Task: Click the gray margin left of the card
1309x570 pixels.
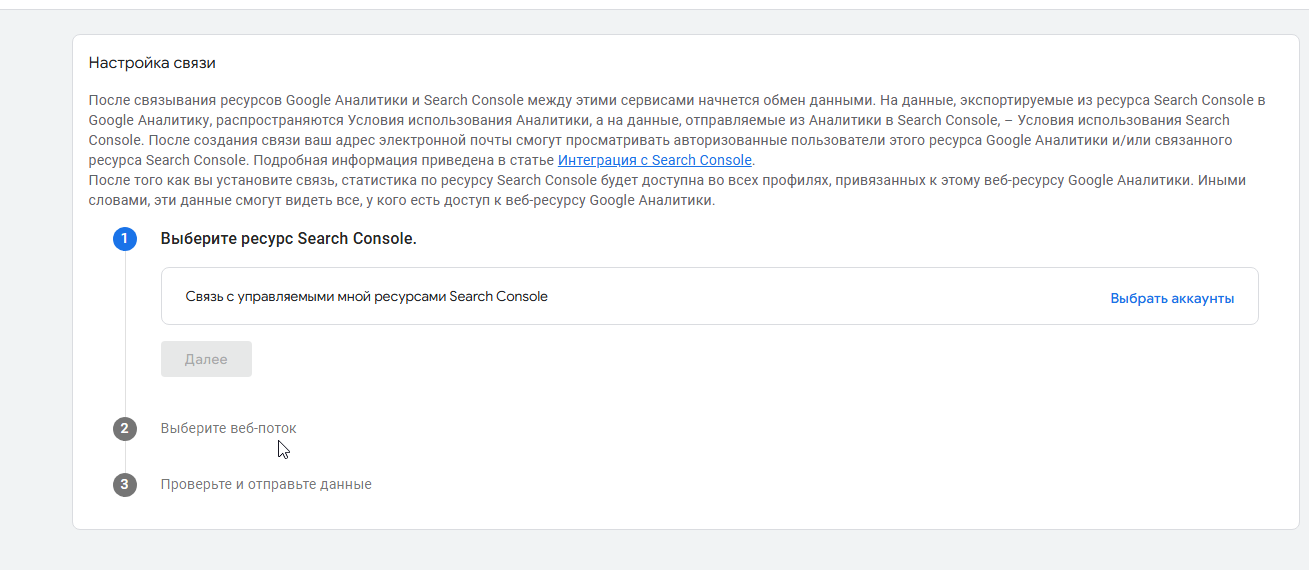Action: pyautogui.click(x=35, y=280)
